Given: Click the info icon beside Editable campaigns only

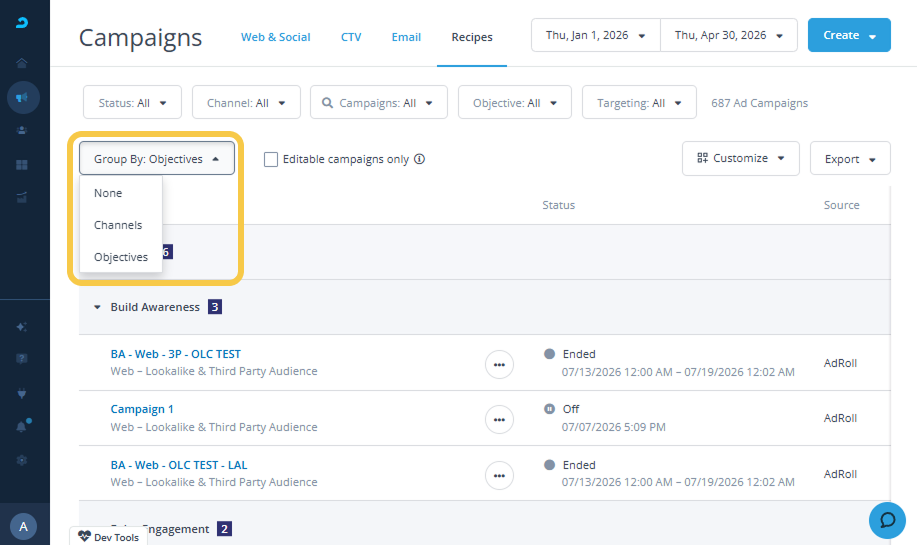Looking at the screenshot, I should [x=419, y=159].
